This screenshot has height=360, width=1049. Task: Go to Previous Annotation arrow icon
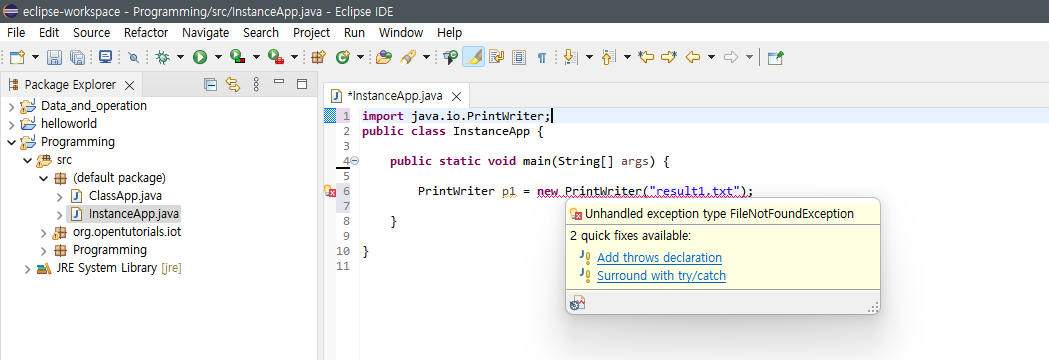point(607,58)
